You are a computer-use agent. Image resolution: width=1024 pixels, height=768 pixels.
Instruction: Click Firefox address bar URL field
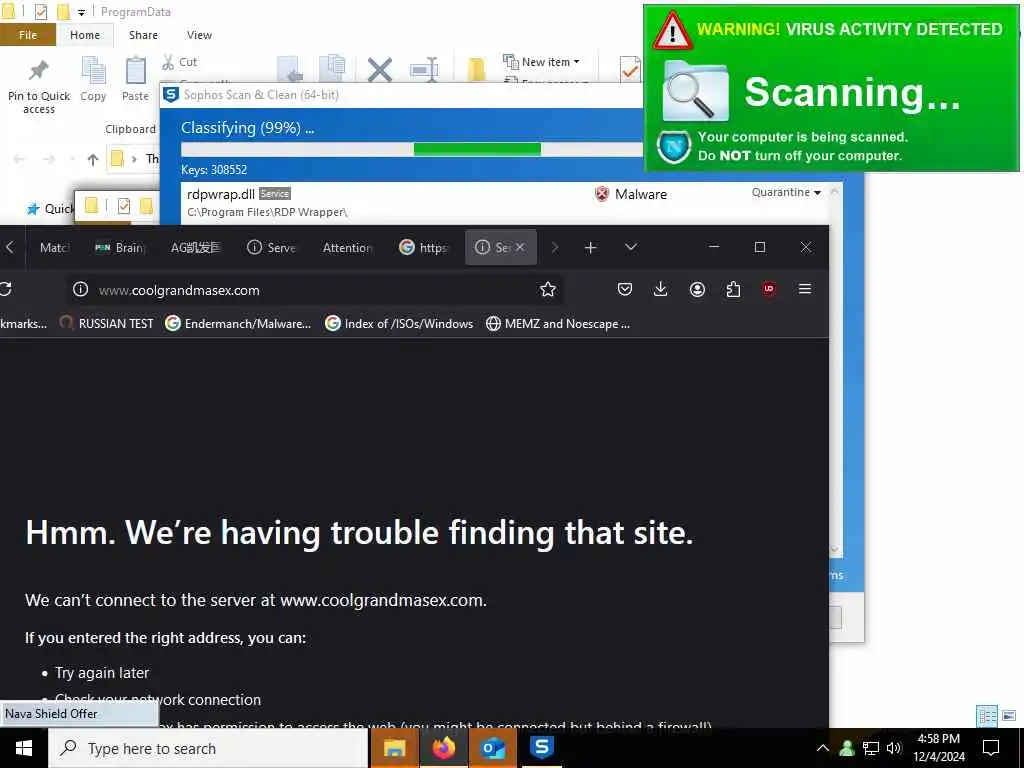tap(315, 289)
